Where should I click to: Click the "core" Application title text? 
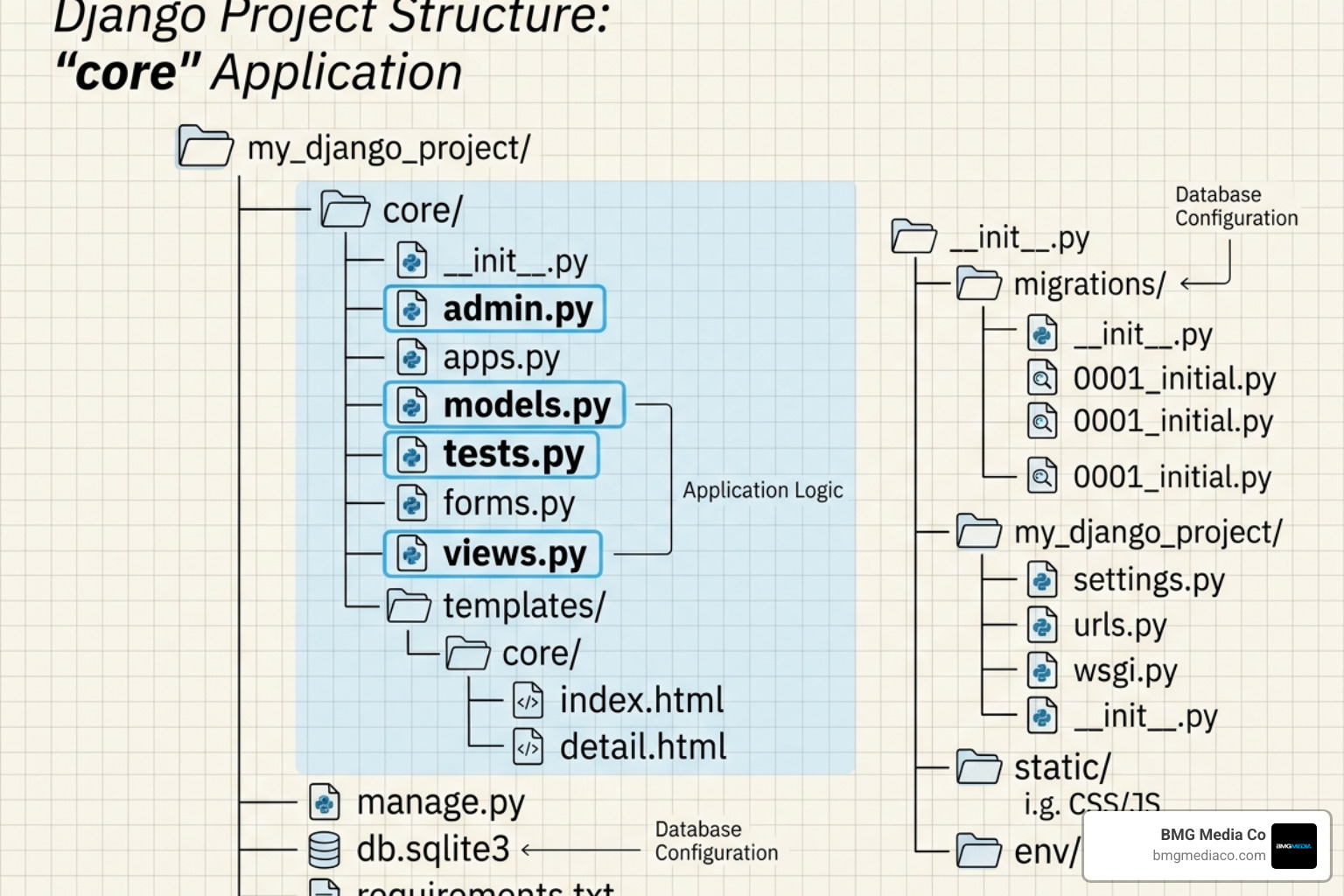click(x=259, y=72)
